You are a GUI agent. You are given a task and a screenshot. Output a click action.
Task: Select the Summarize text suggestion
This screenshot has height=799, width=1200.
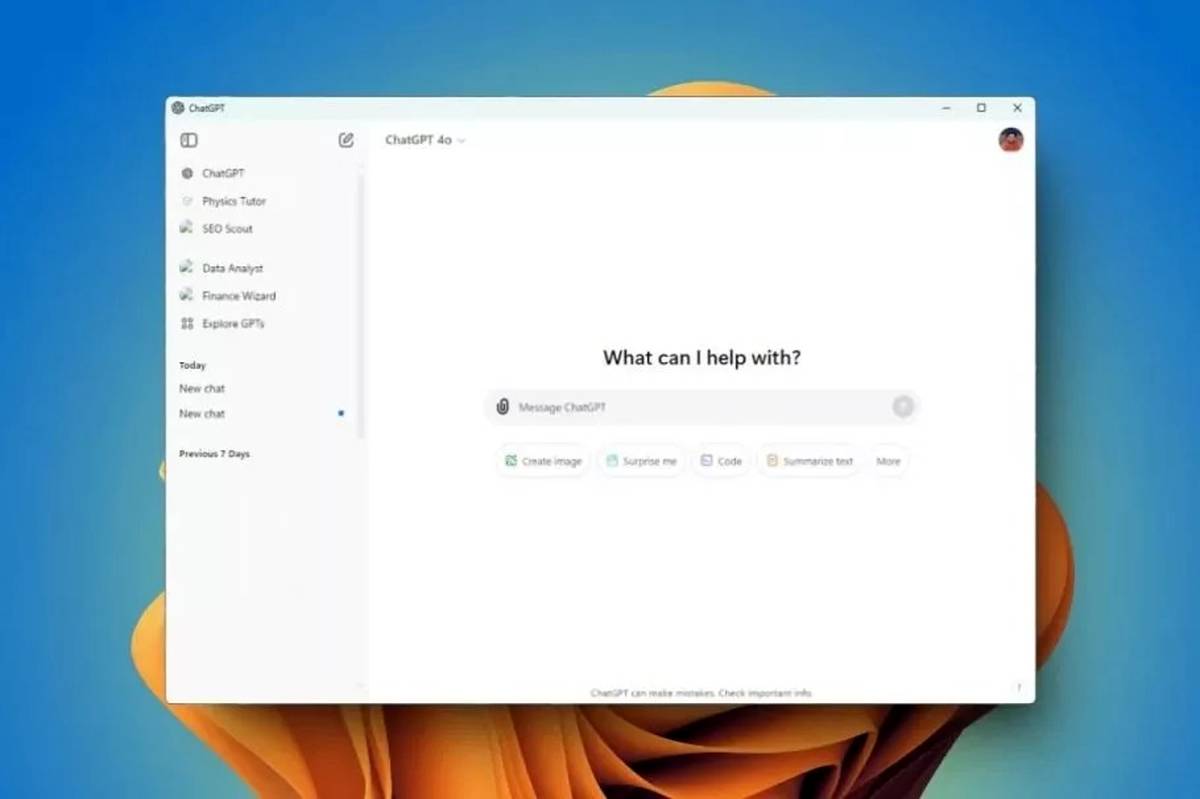(x=809, y=461)
